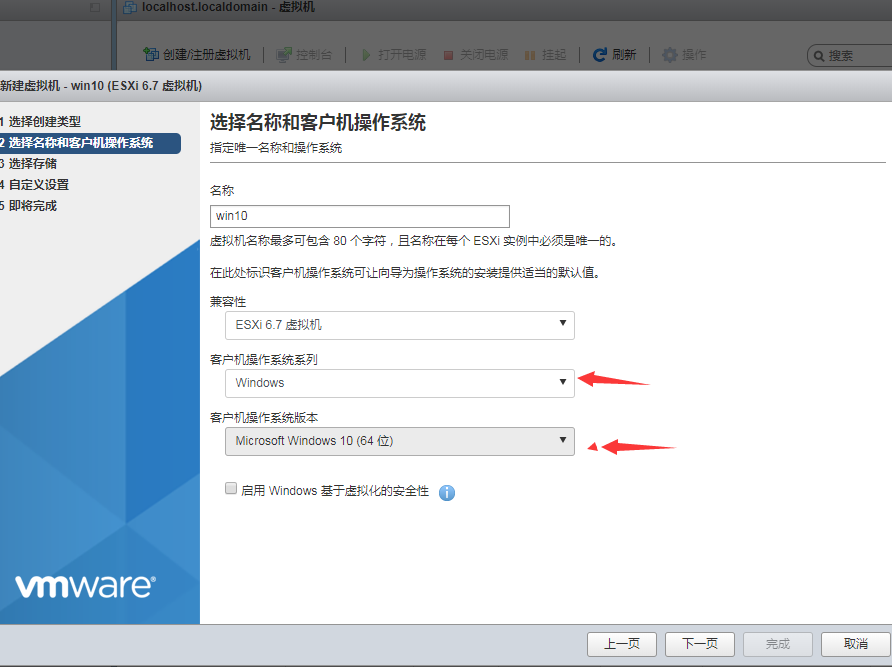Viewport: 892px width, 667px height.
Task: Click the name field containing win10
Action: pyautogui.click(x=360, y=216)
